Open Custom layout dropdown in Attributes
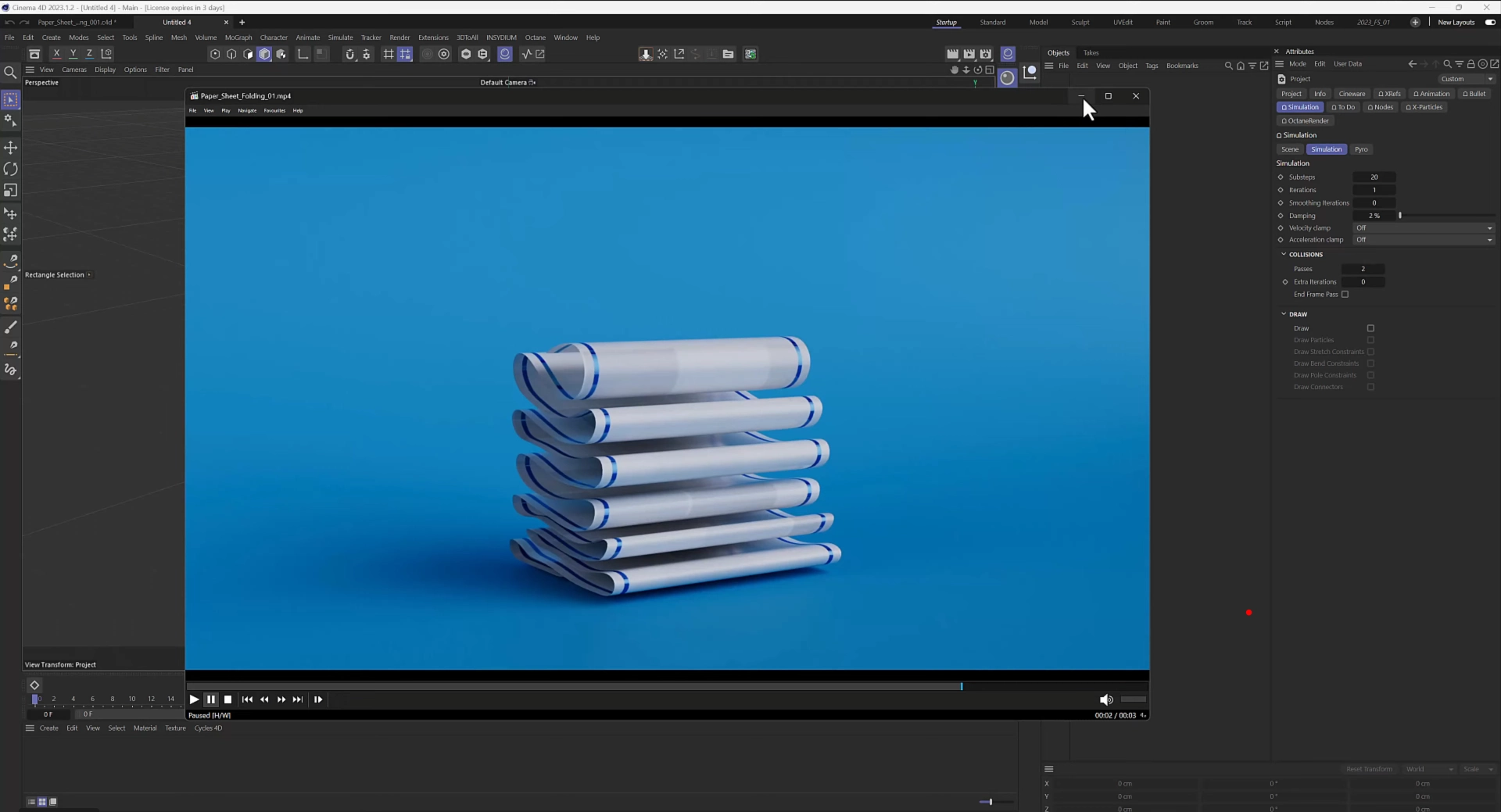 coord(1467,79)
